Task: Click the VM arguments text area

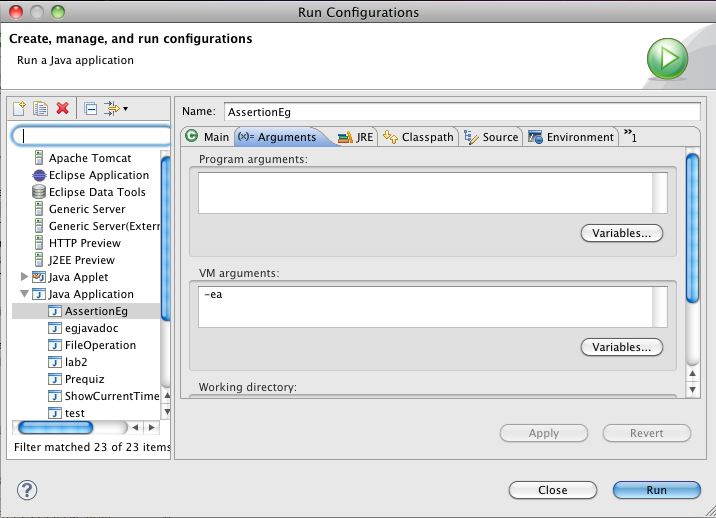Action: 432,307
